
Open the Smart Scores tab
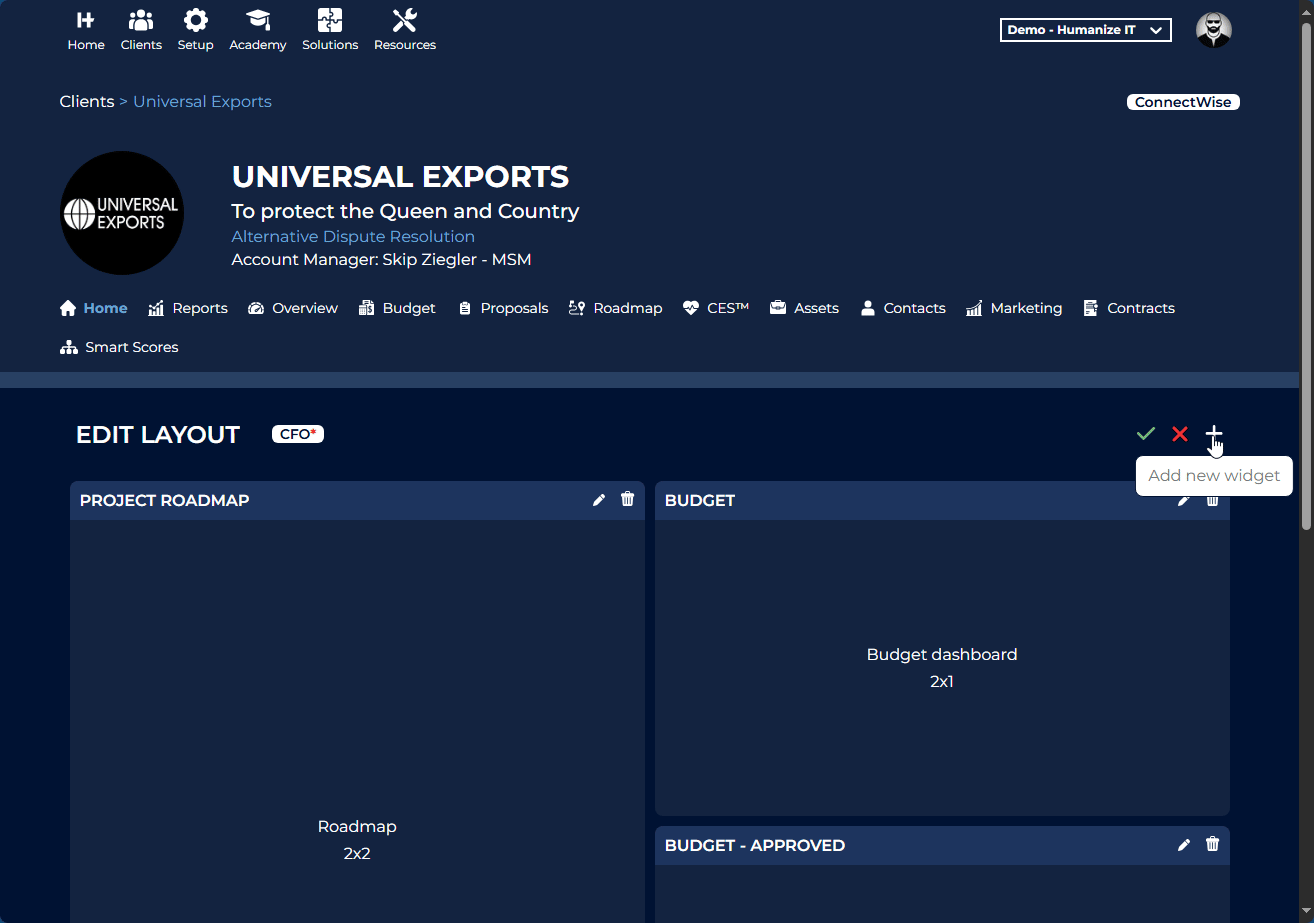[x=119, y=347]
